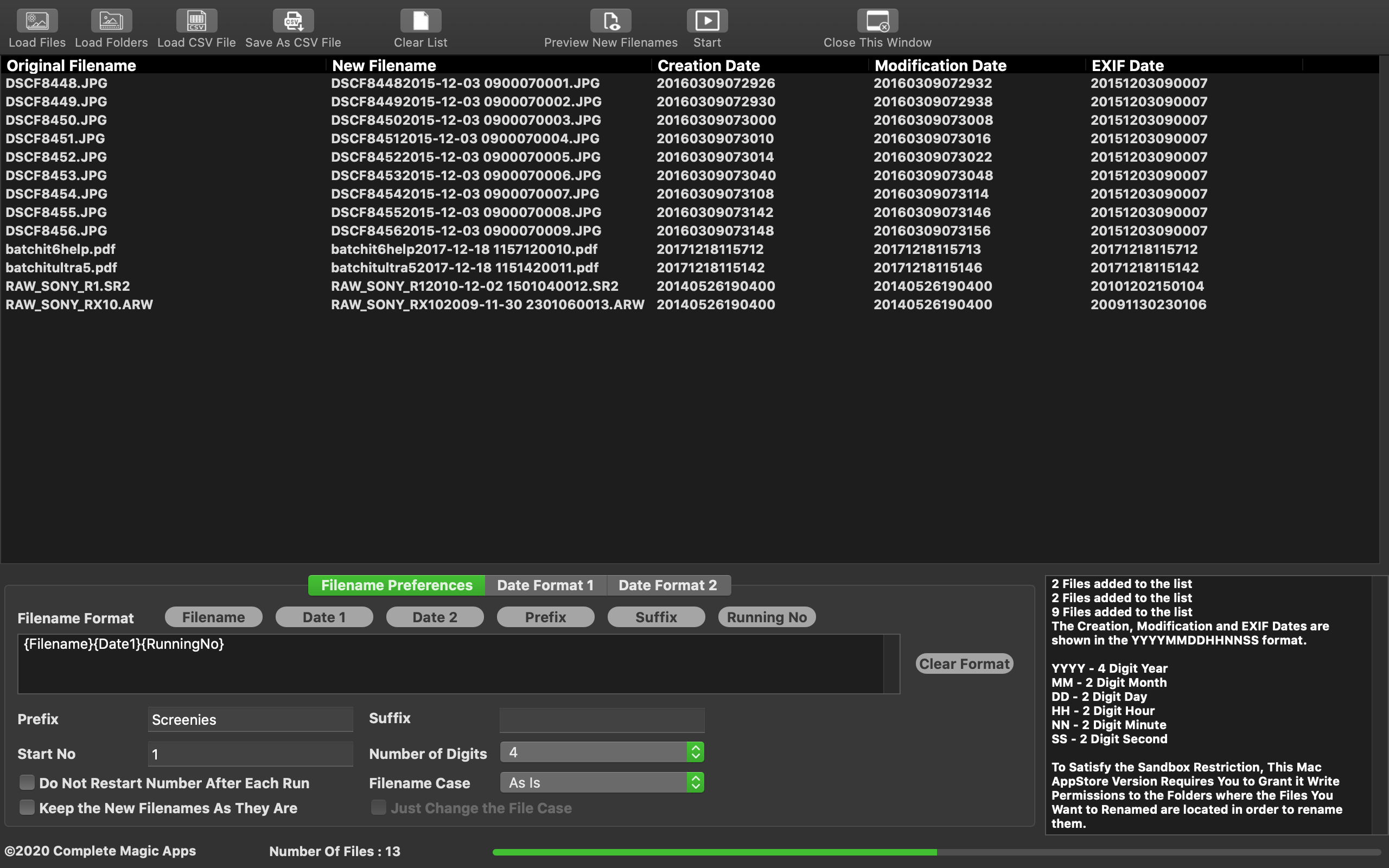Check Keep the New Filenames As They Are
1389x868 pixels.
[x=27, y=807]
